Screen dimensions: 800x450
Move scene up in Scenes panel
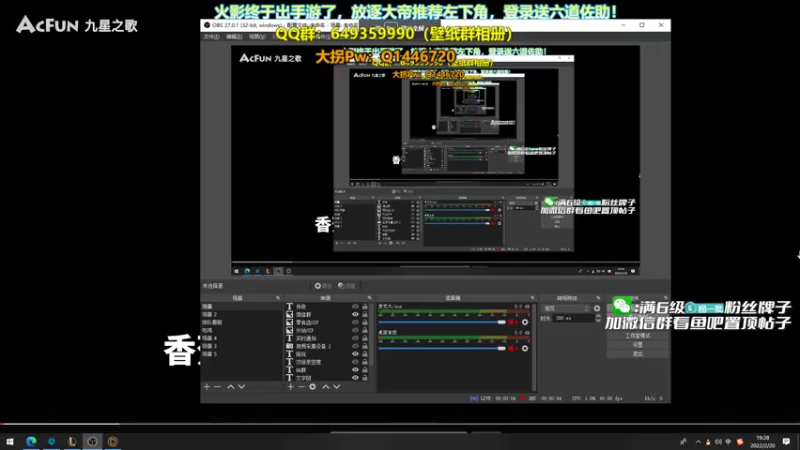(x=231, y=387)
